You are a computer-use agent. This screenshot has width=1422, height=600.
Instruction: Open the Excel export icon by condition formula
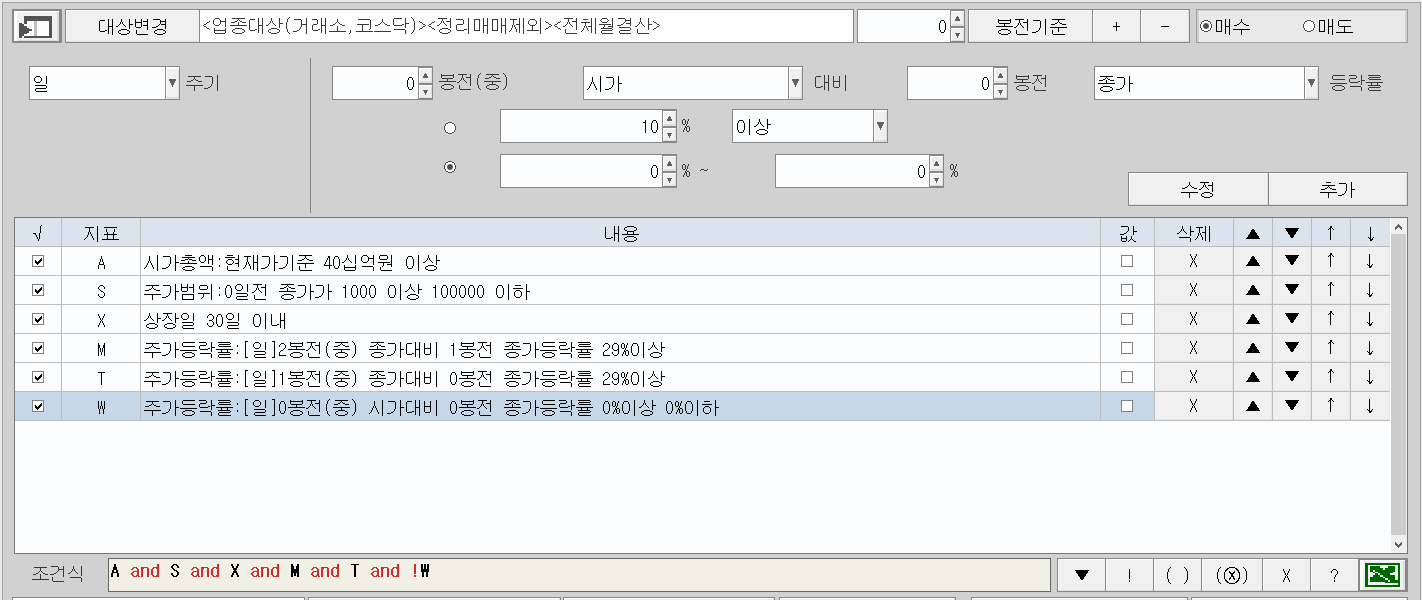pos(1383,575)
